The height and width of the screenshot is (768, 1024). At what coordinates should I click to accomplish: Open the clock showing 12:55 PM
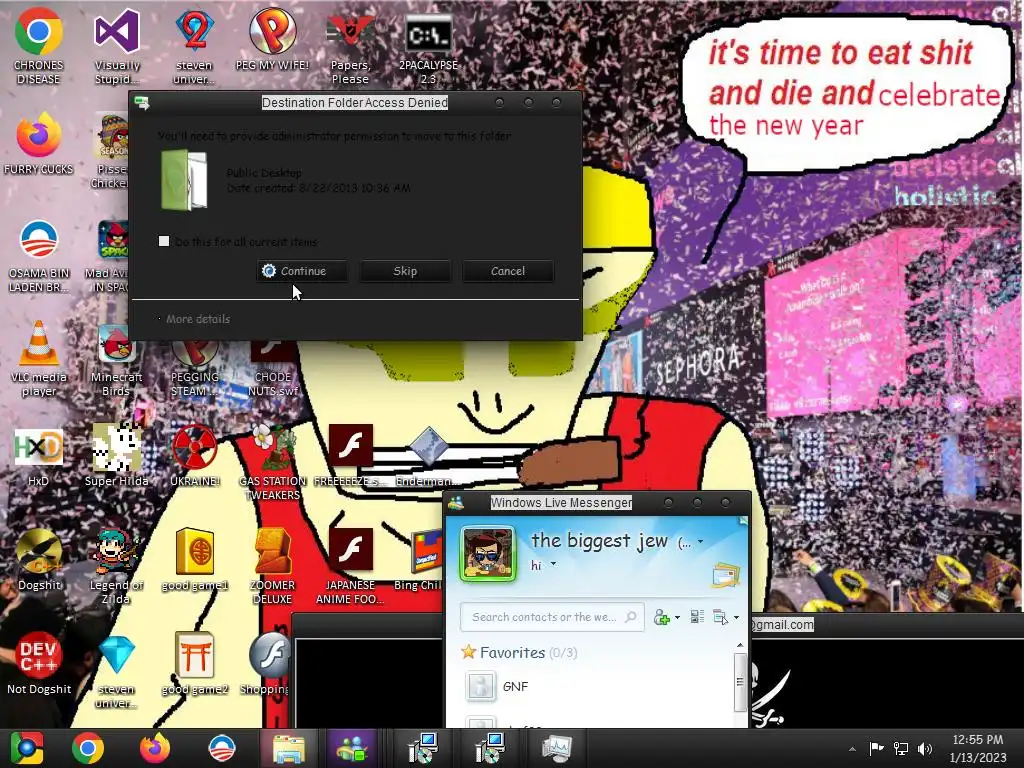(978, 748)
